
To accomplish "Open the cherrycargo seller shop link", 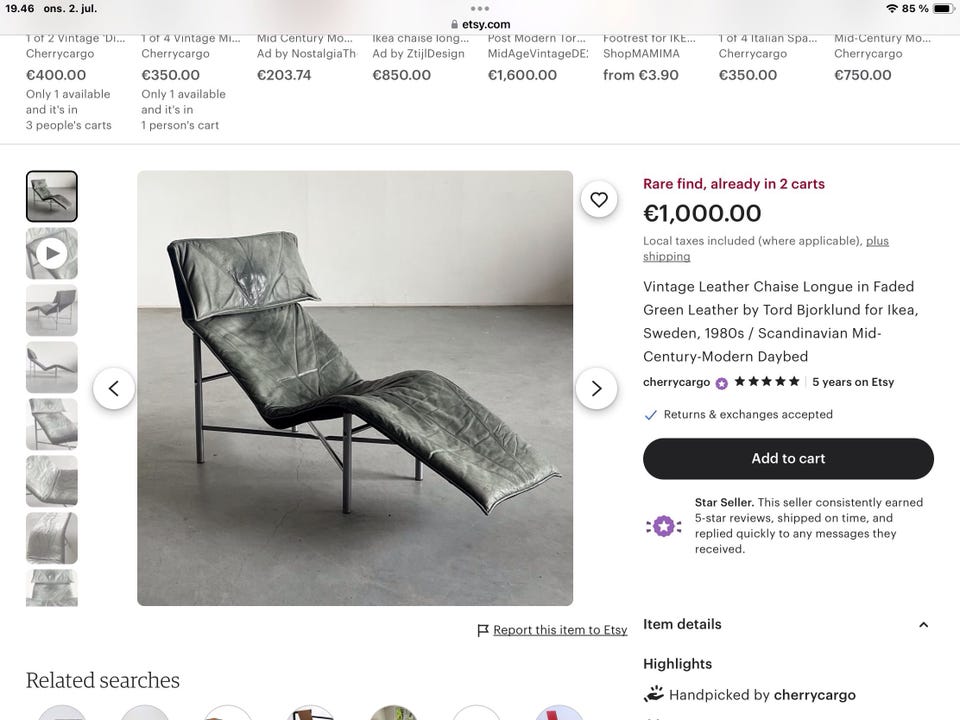I will [x=676, y=382].
